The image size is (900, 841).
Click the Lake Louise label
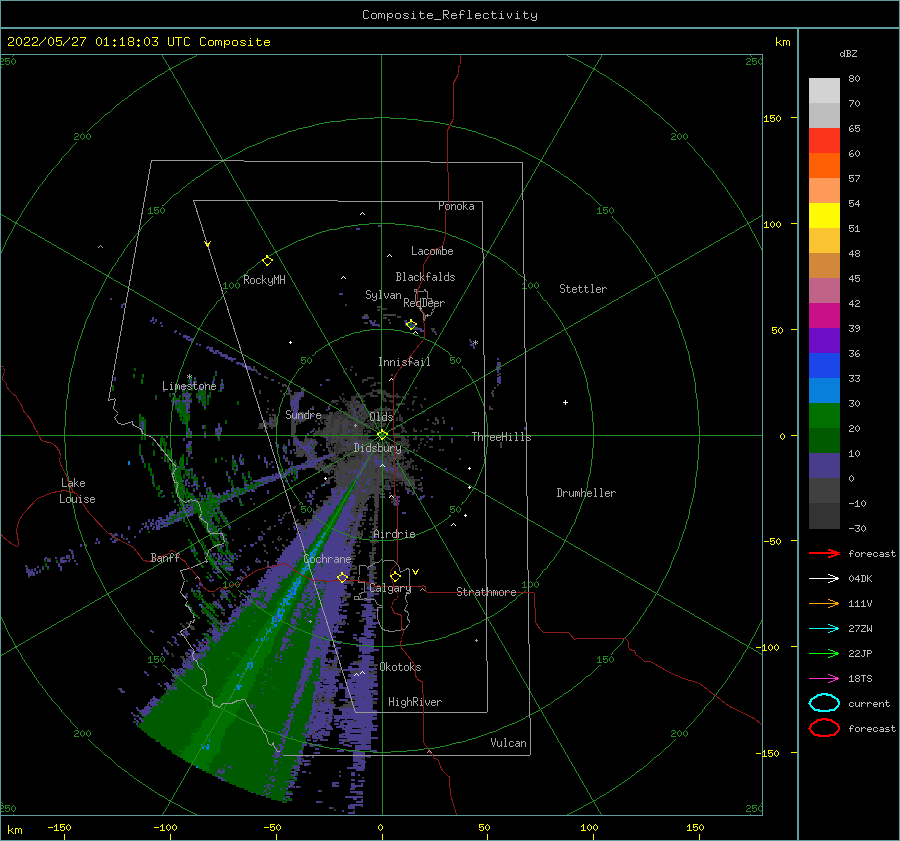coord(77,491)
